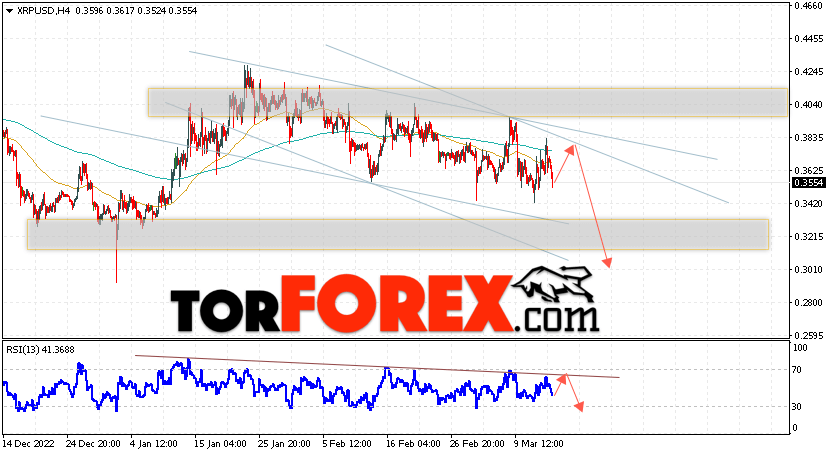Click the RSI 0 scale label
830x455 pixels.
tap(795, 427)
